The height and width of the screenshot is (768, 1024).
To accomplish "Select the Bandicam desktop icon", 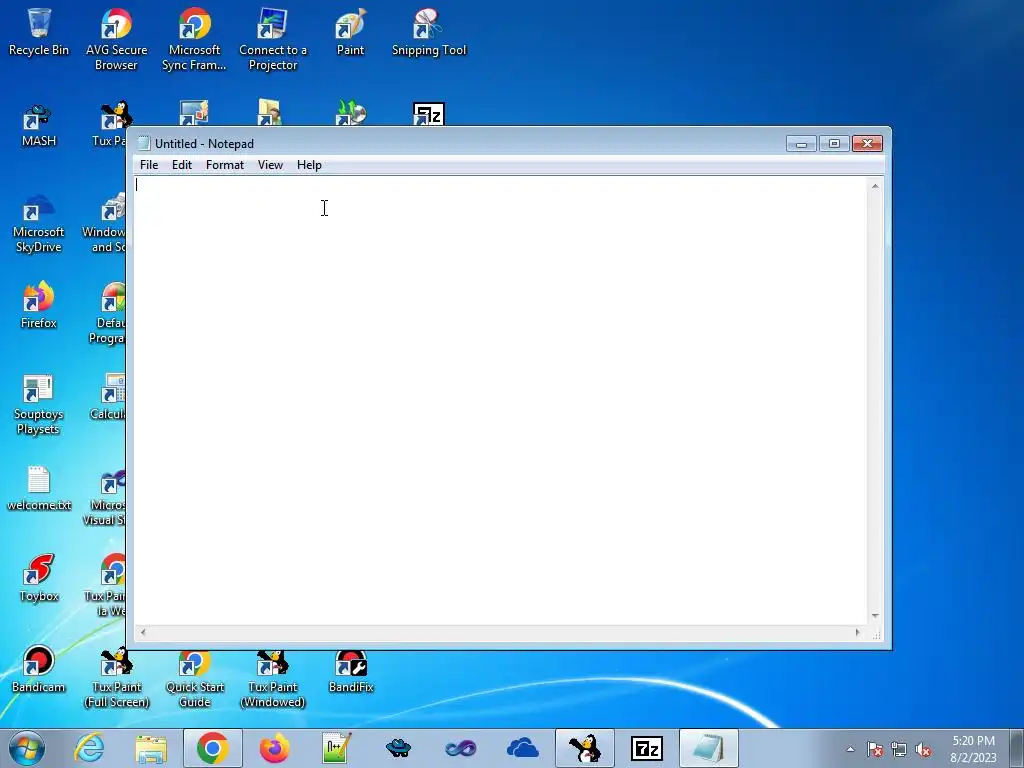I will point(39,669).
